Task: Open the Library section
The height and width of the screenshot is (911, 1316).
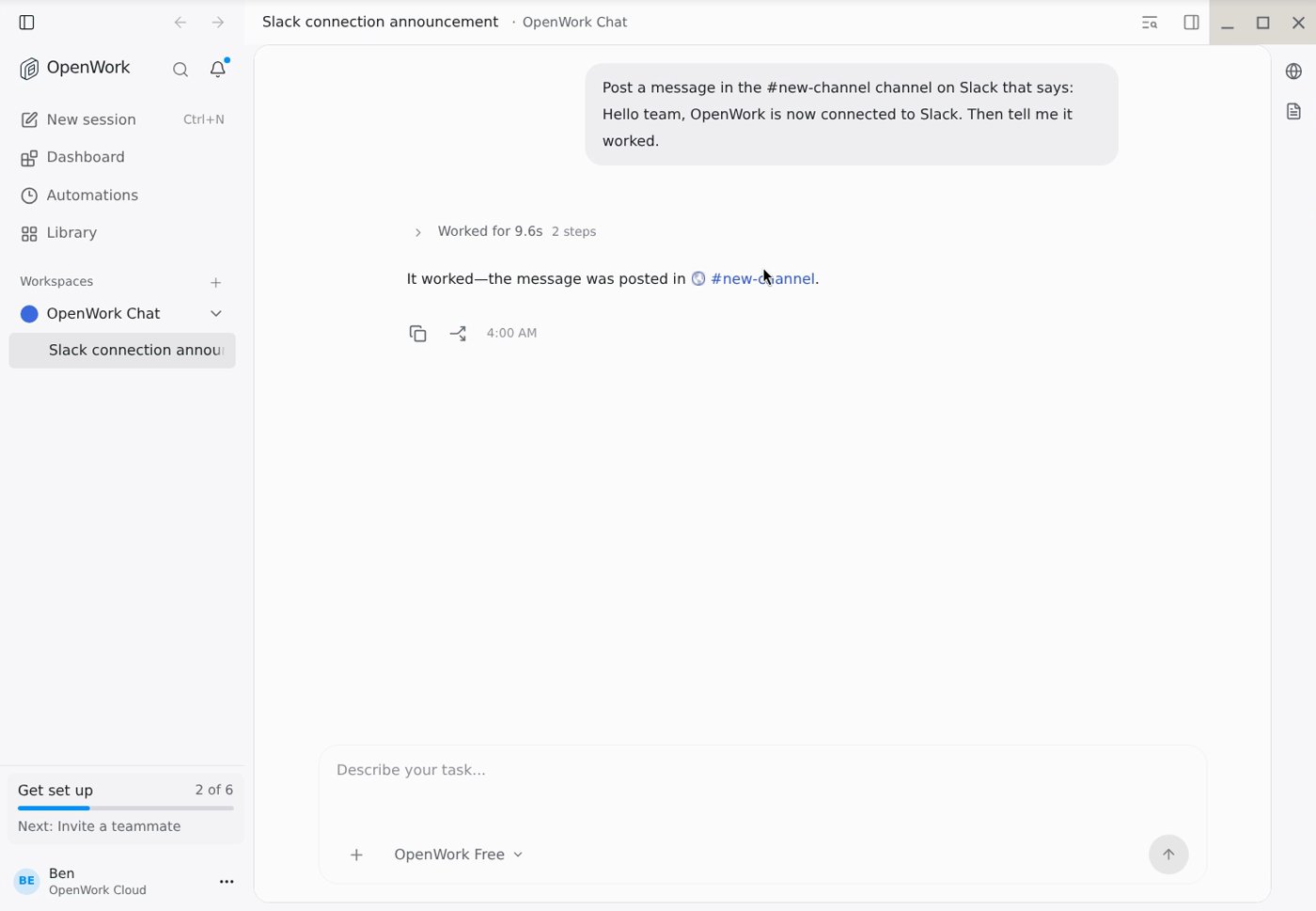Action: coord(122,233)
